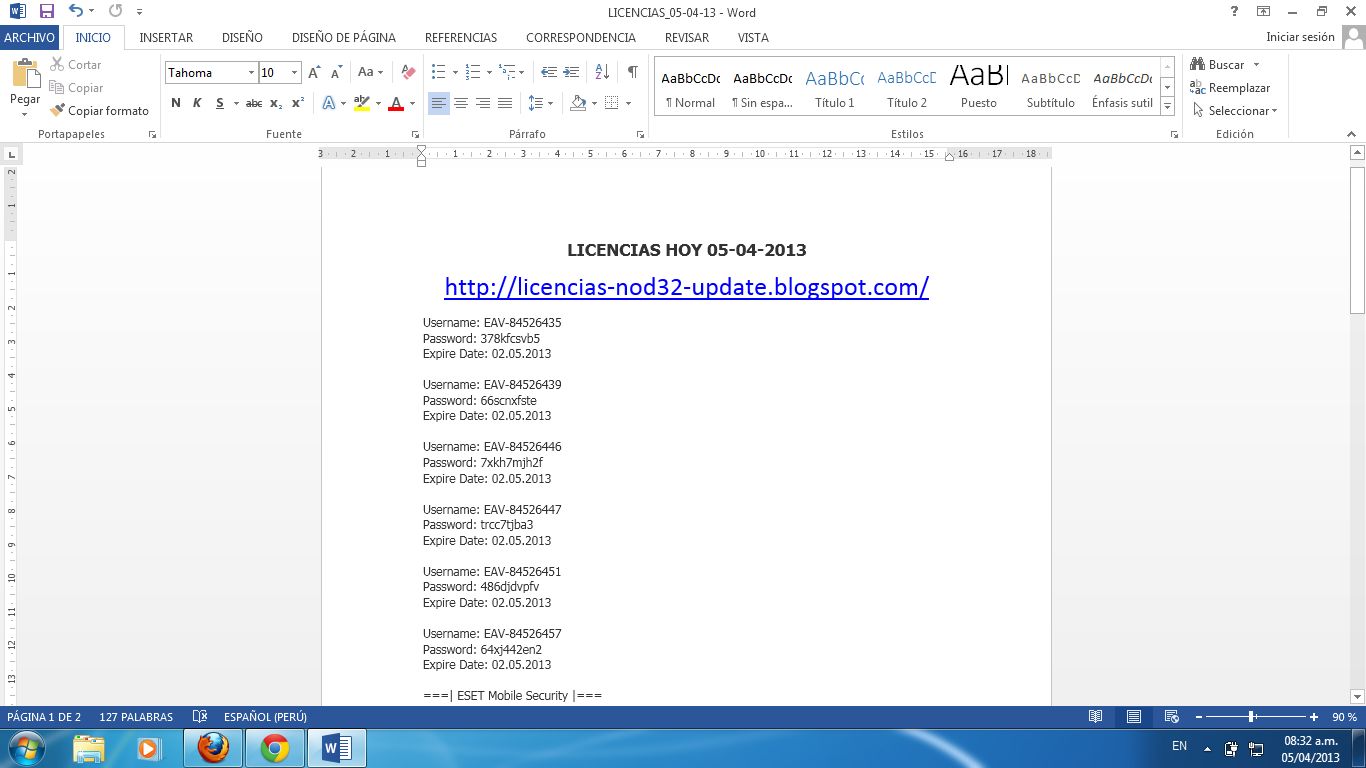
Task: Switch to web layout view icon
Action: pos(1172,717)
